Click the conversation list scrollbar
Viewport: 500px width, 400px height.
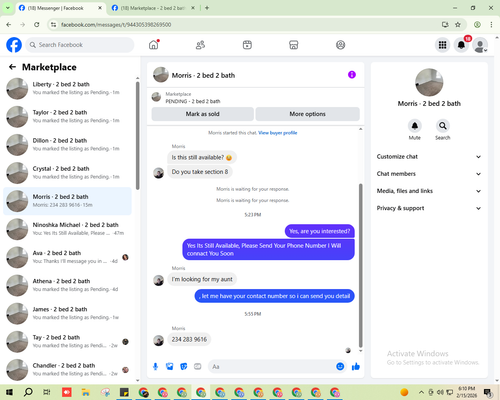tap(138, 136)
